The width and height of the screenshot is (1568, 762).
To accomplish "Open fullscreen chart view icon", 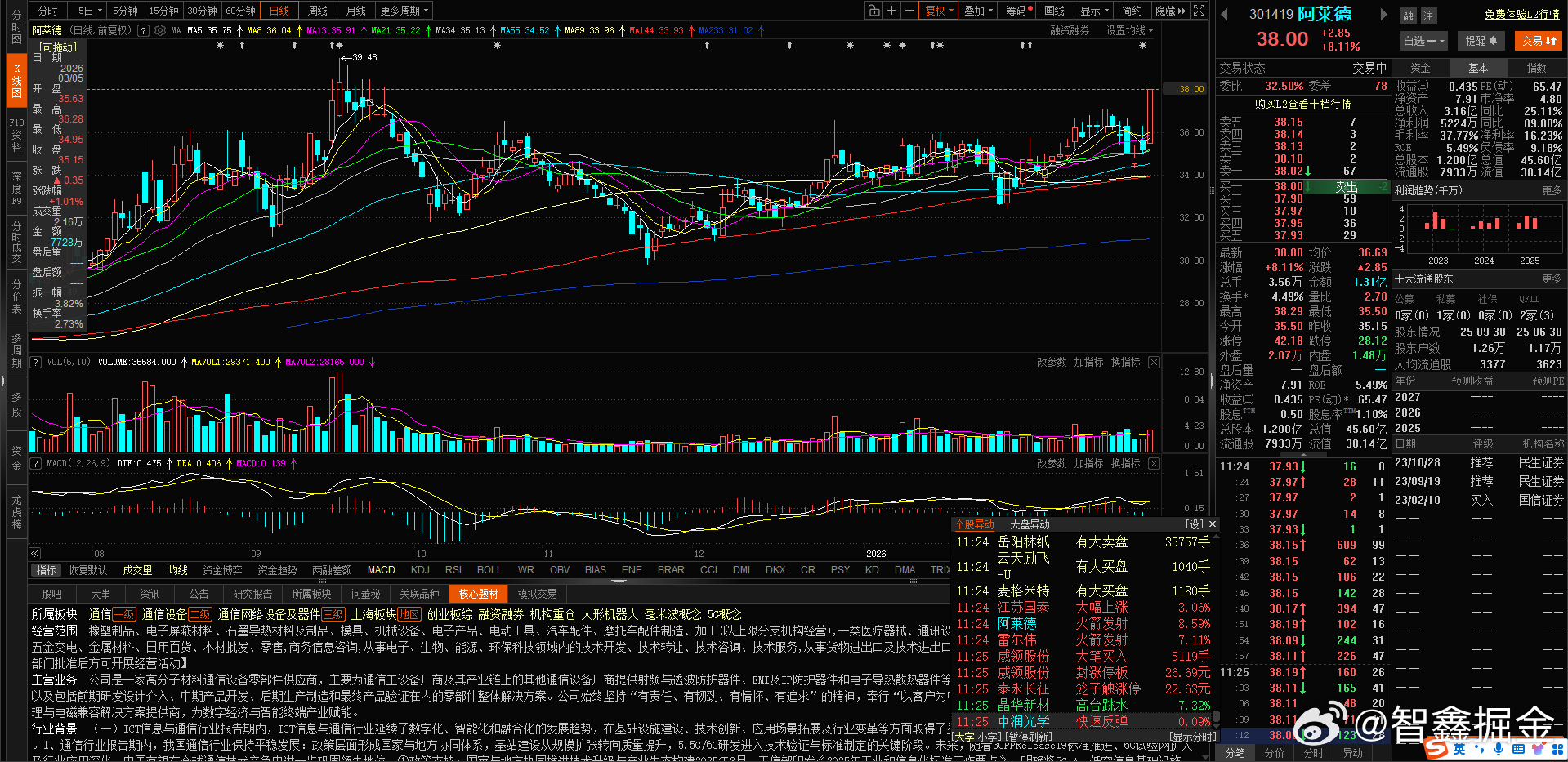I will pyautogui.click(x=1199, y=11).
